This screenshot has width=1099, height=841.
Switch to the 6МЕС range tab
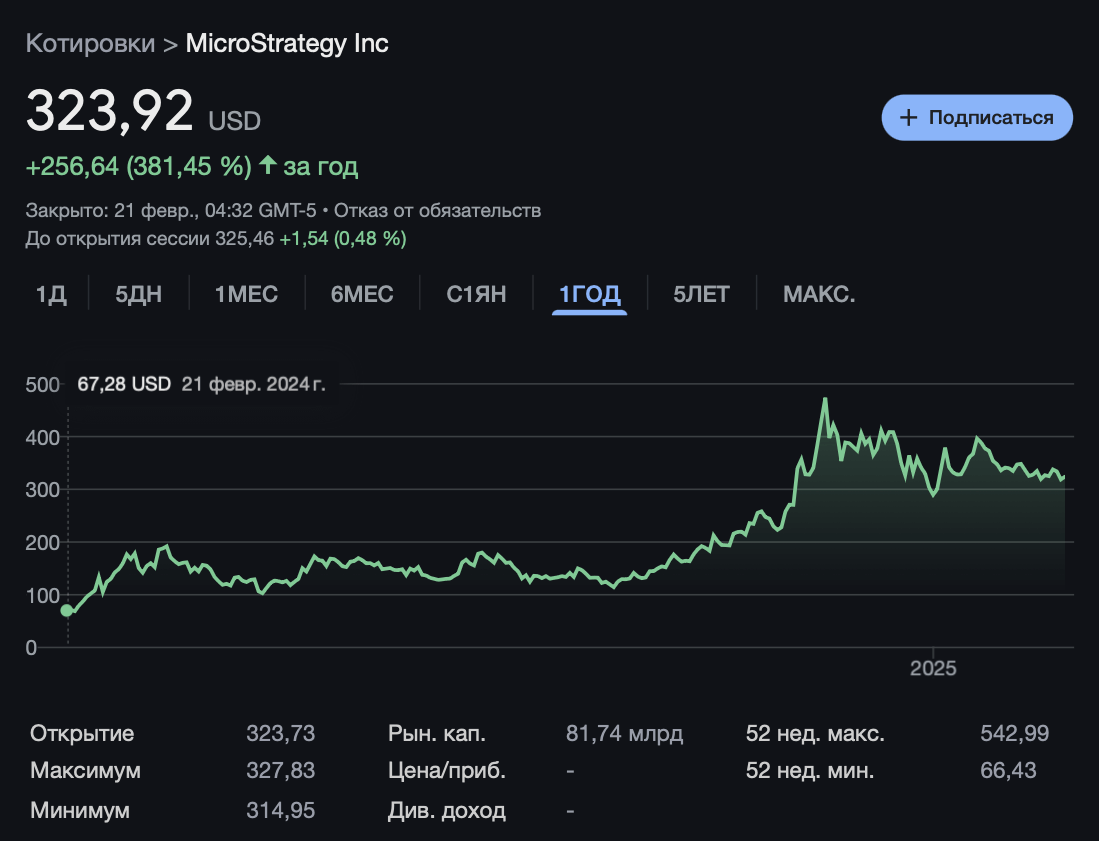click(362, 294)
